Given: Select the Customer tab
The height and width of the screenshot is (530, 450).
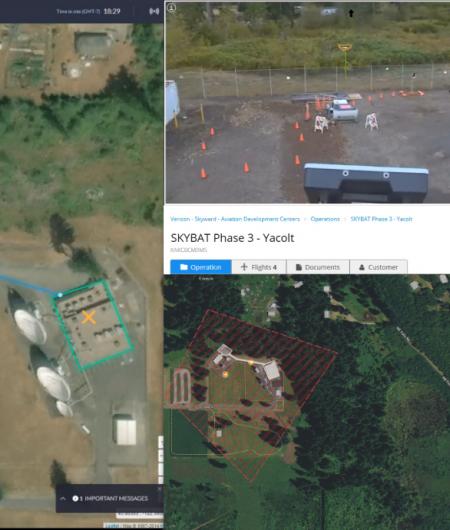Looking at the screenshot, I should pos(378,267).
